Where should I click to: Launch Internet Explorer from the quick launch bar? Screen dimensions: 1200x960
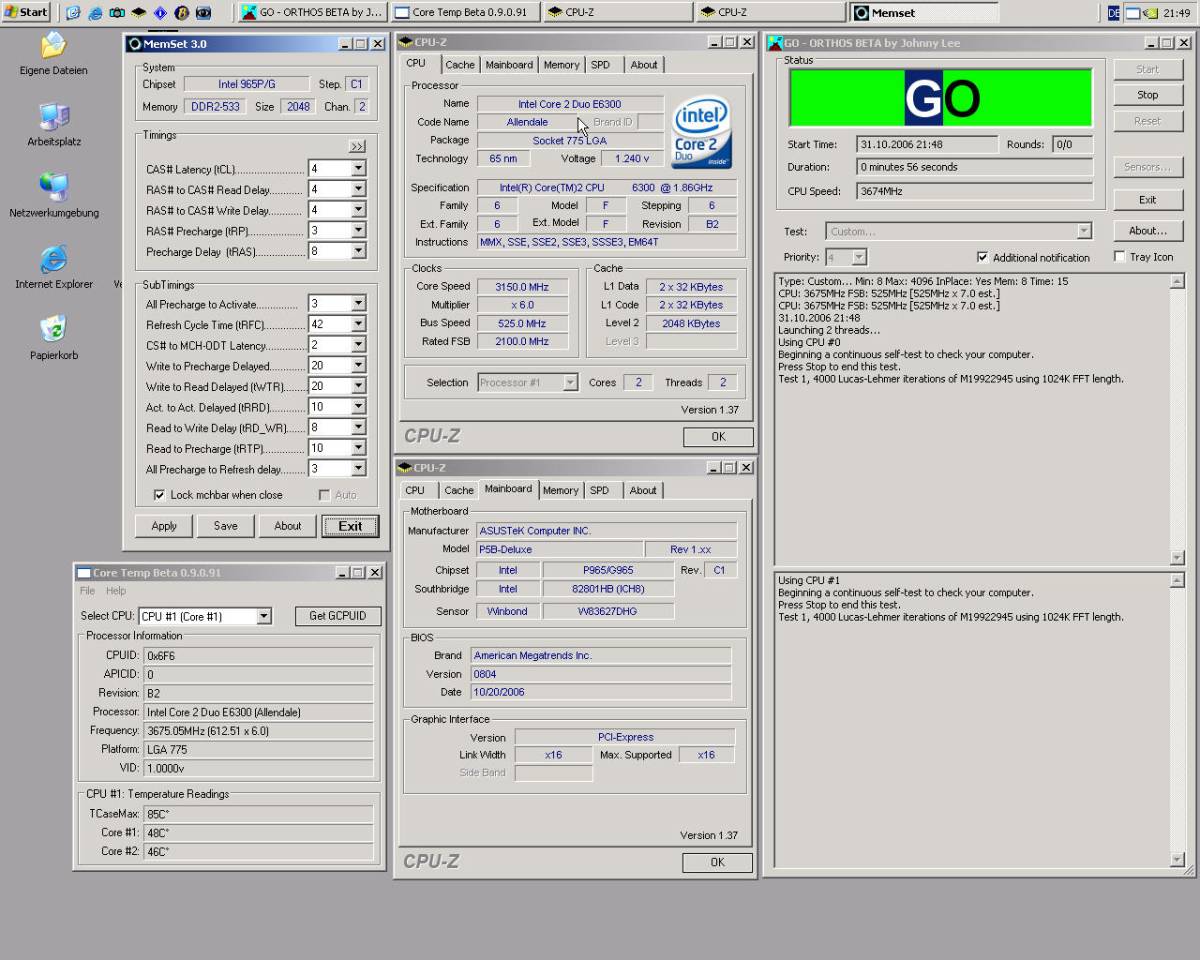pos(95,13)
